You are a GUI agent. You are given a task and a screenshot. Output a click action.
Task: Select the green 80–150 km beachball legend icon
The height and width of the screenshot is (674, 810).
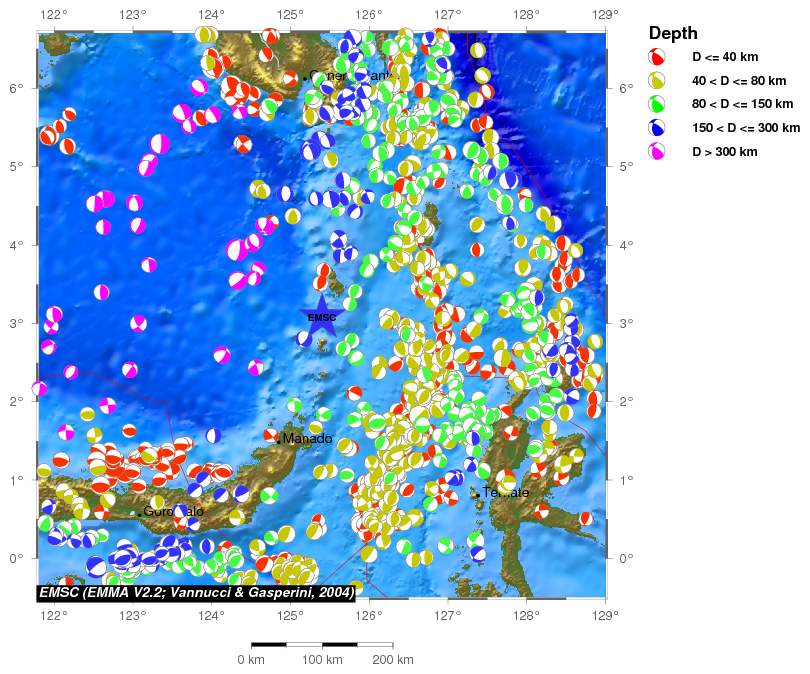pyautogui.click(x=656, y=104)
